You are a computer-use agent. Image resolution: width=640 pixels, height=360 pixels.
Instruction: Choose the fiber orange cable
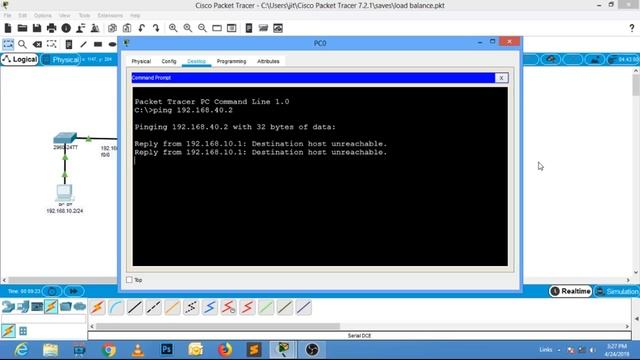pyautogui.click(x=172, y=307)
